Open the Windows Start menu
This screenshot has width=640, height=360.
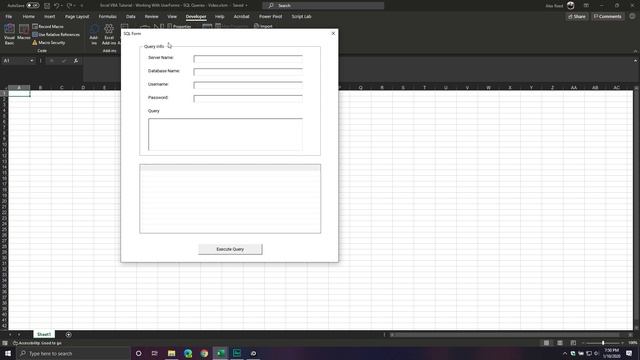click(x=8, y=353)
